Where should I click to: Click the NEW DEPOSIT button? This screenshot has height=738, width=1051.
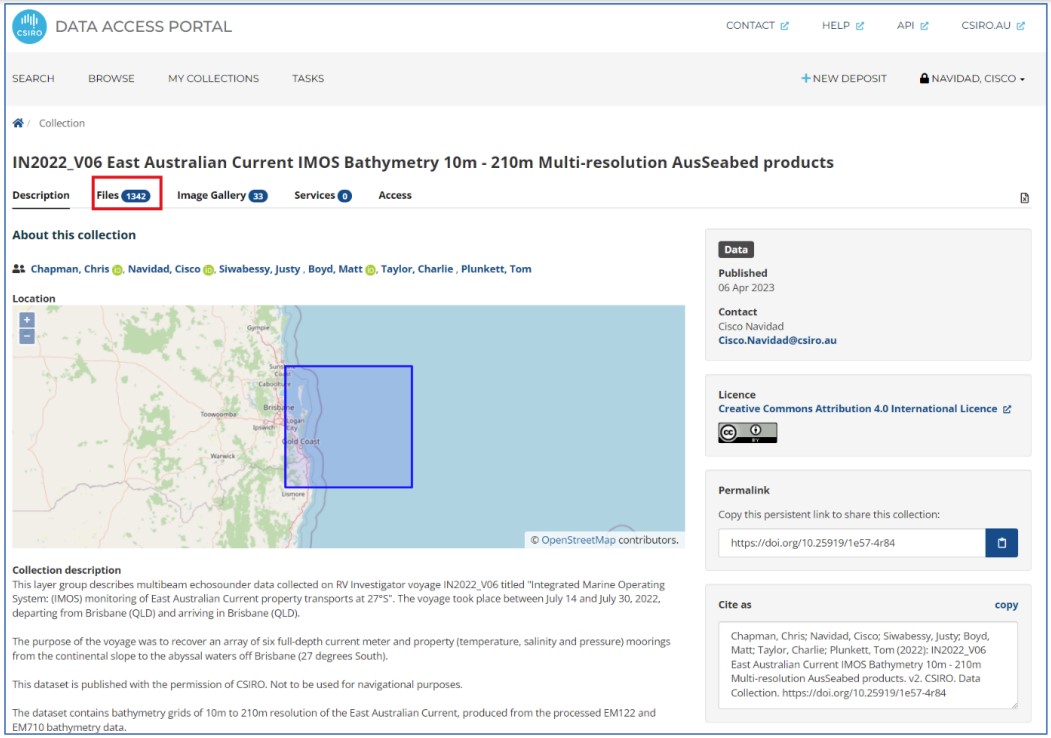pos(844,79)
